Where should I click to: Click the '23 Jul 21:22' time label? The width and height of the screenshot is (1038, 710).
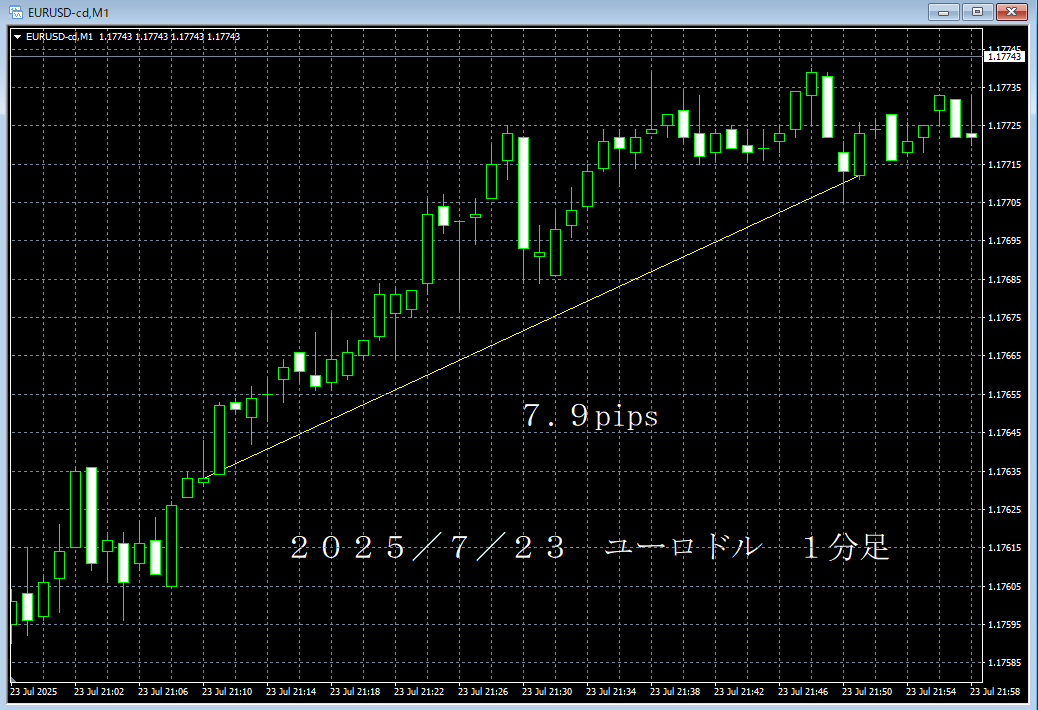click(419, 691)
